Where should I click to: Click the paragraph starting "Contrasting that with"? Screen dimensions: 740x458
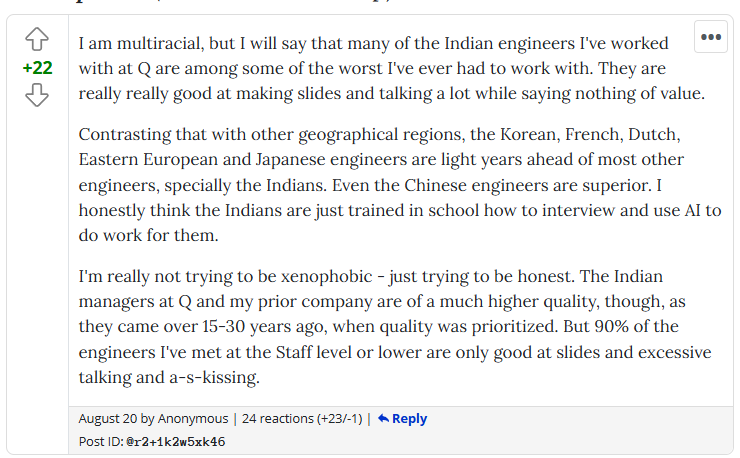[392, 184]
